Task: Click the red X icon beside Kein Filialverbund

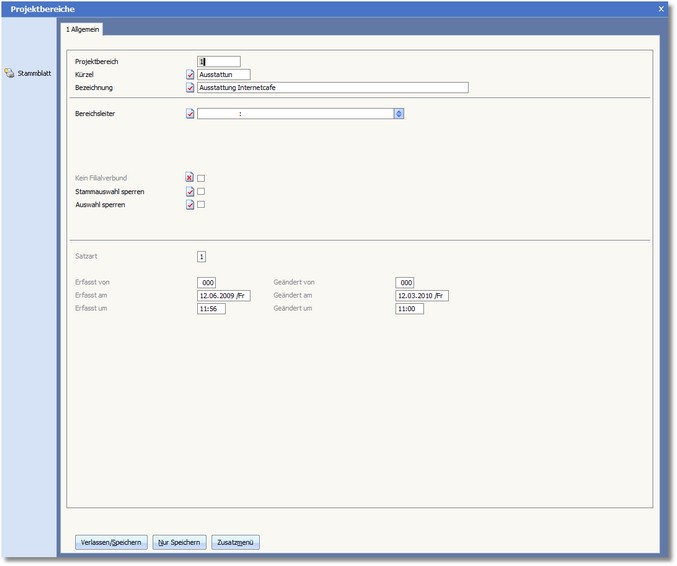Action: pyautogui.click(x=190, y=178)
